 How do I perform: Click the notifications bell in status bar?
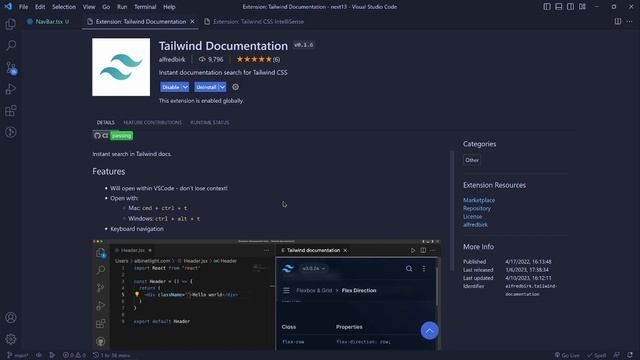pos(630,356)
